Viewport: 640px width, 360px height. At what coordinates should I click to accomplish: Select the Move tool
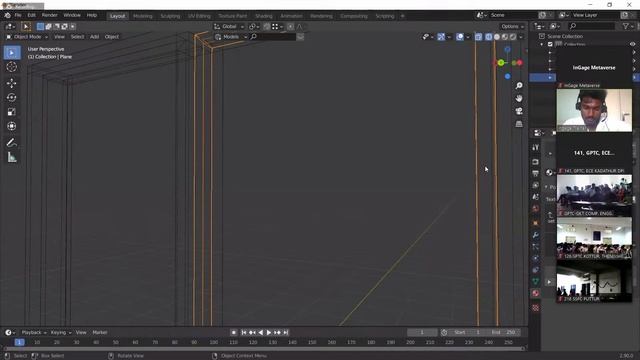[12, 83]
